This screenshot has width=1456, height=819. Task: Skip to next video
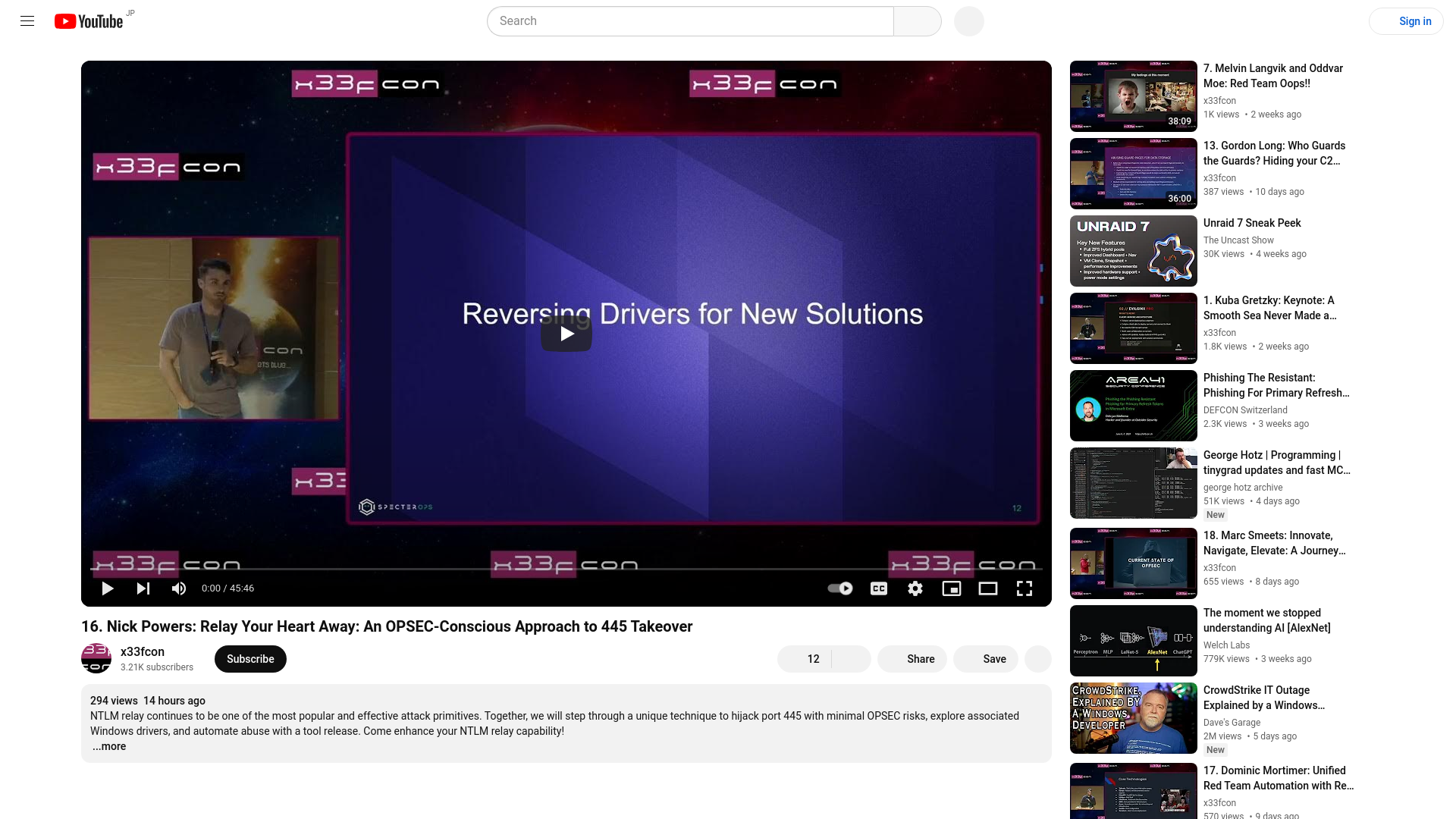pos(143,588)
